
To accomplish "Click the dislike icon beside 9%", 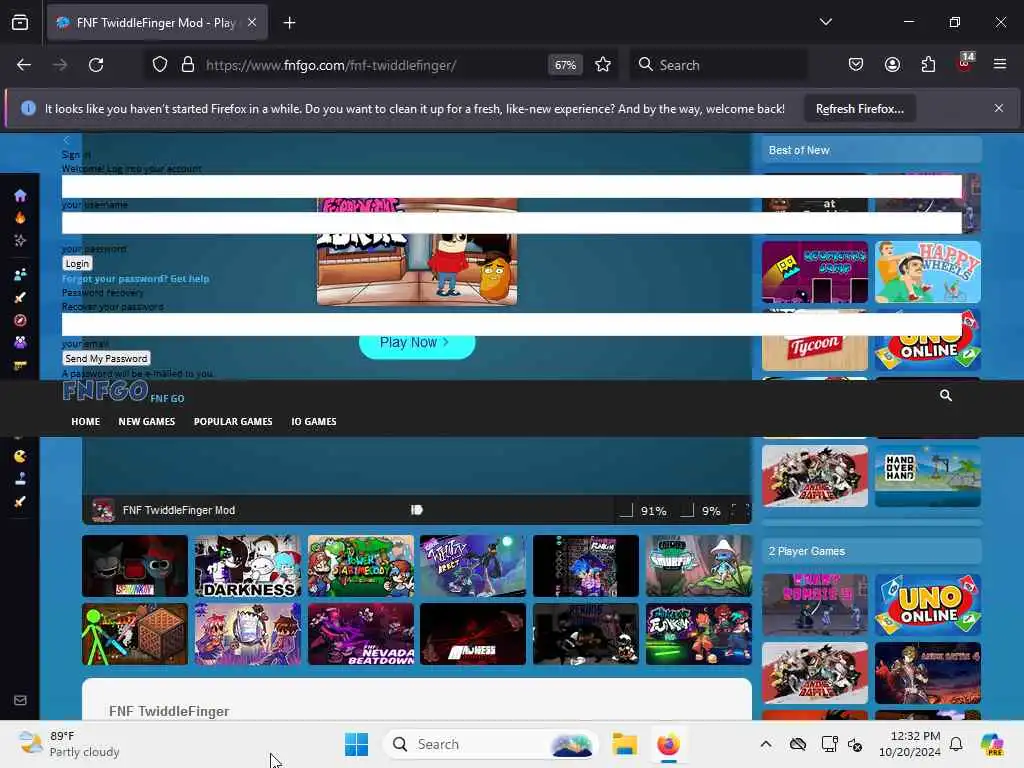I will pyautogui.click(x=687, y=510).
